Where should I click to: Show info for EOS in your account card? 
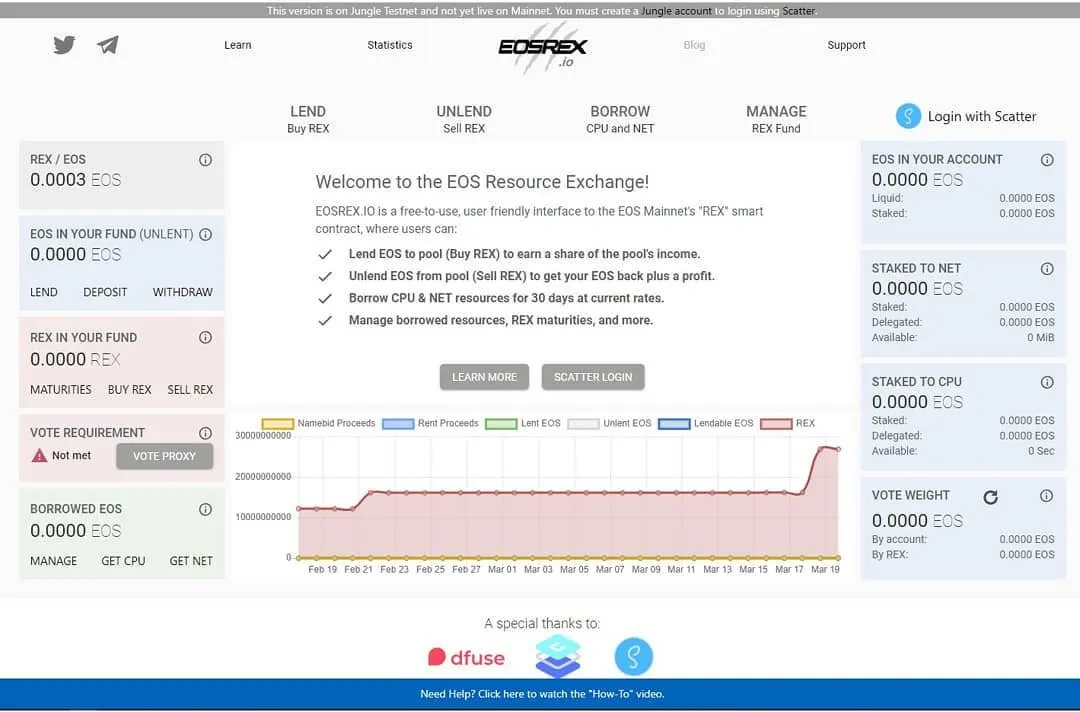coord(1047,160)
